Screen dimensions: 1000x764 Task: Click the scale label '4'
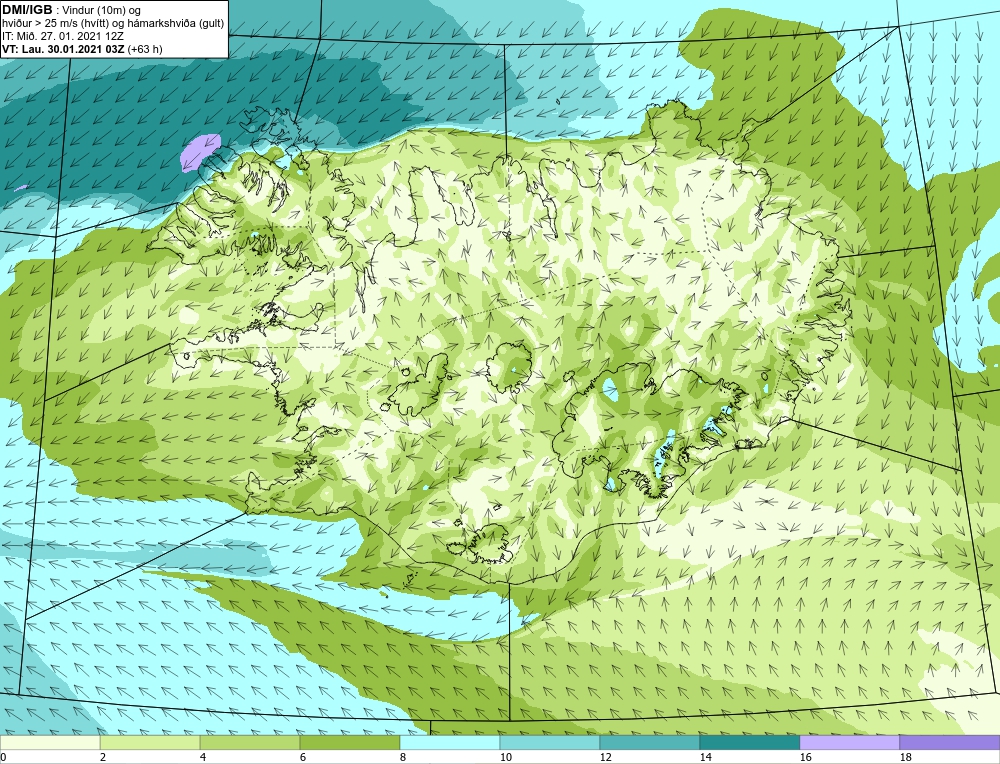tap(203, 758)
